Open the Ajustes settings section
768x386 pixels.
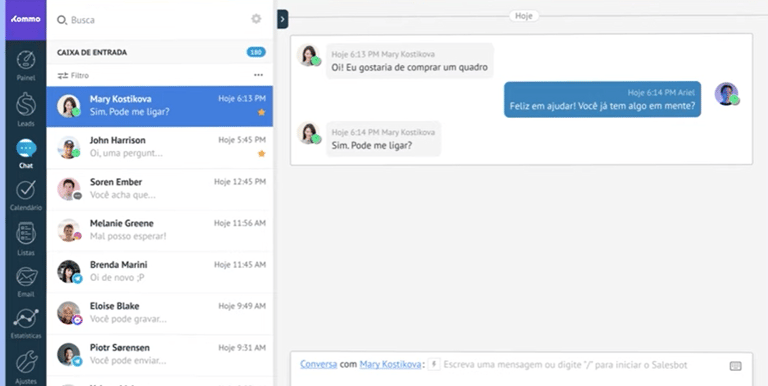pos(26,367)
